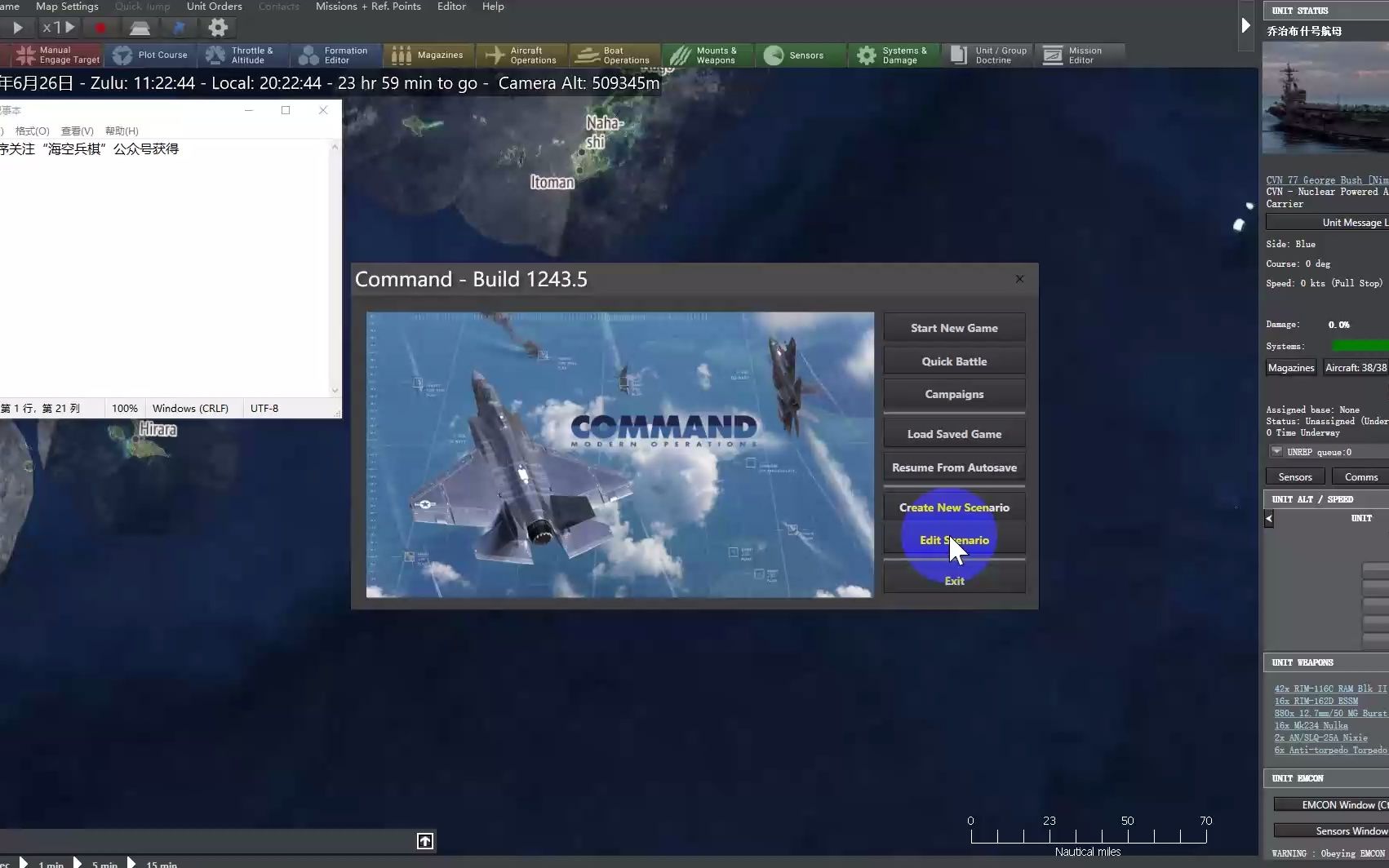Image resolution: width=1389 pixels, height=868 pixels.
Task: Open the Notepad 查看(V) menu
Action: [x=78, y=131]
